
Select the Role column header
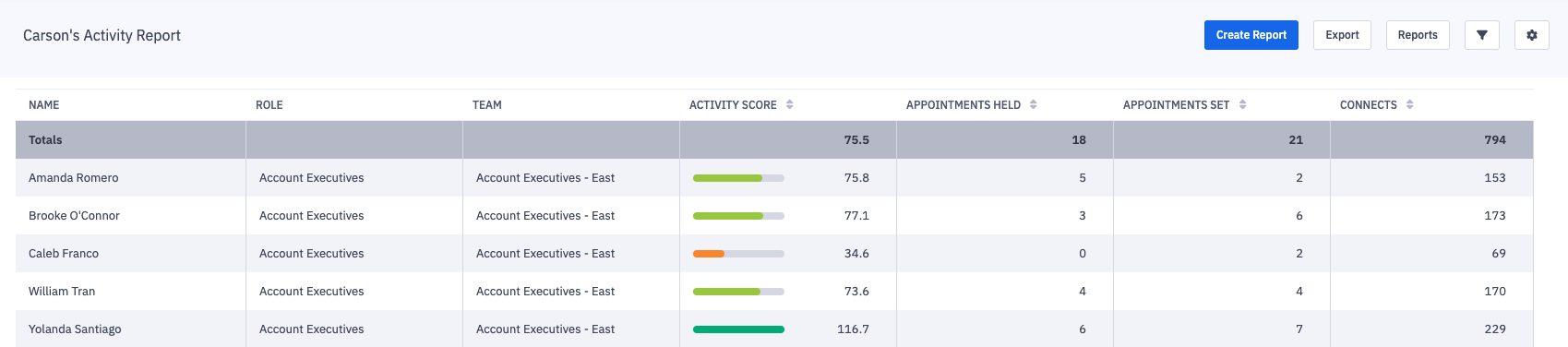click(269, 105)
